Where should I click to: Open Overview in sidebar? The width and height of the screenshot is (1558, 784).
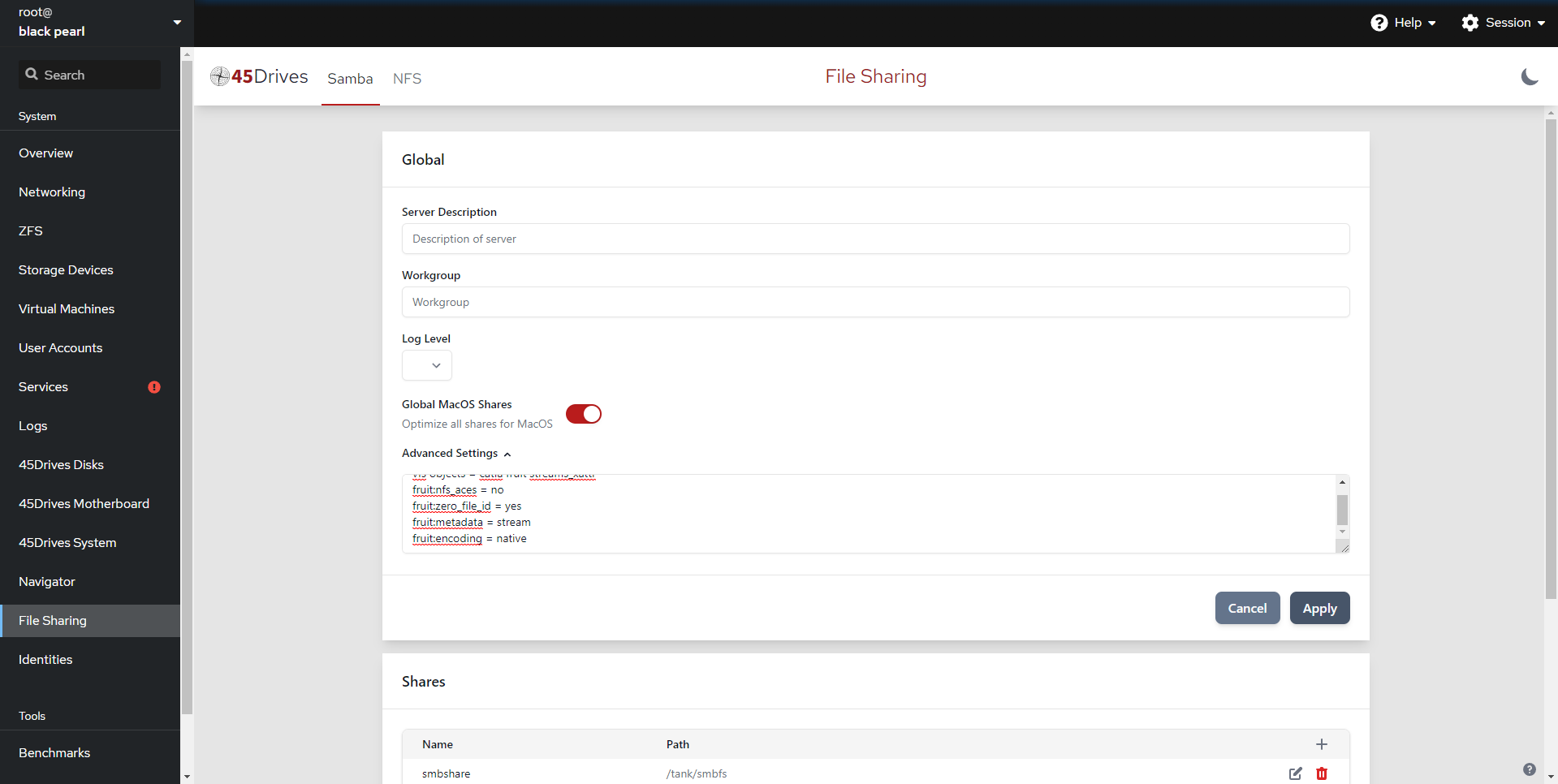pos(90,153)
